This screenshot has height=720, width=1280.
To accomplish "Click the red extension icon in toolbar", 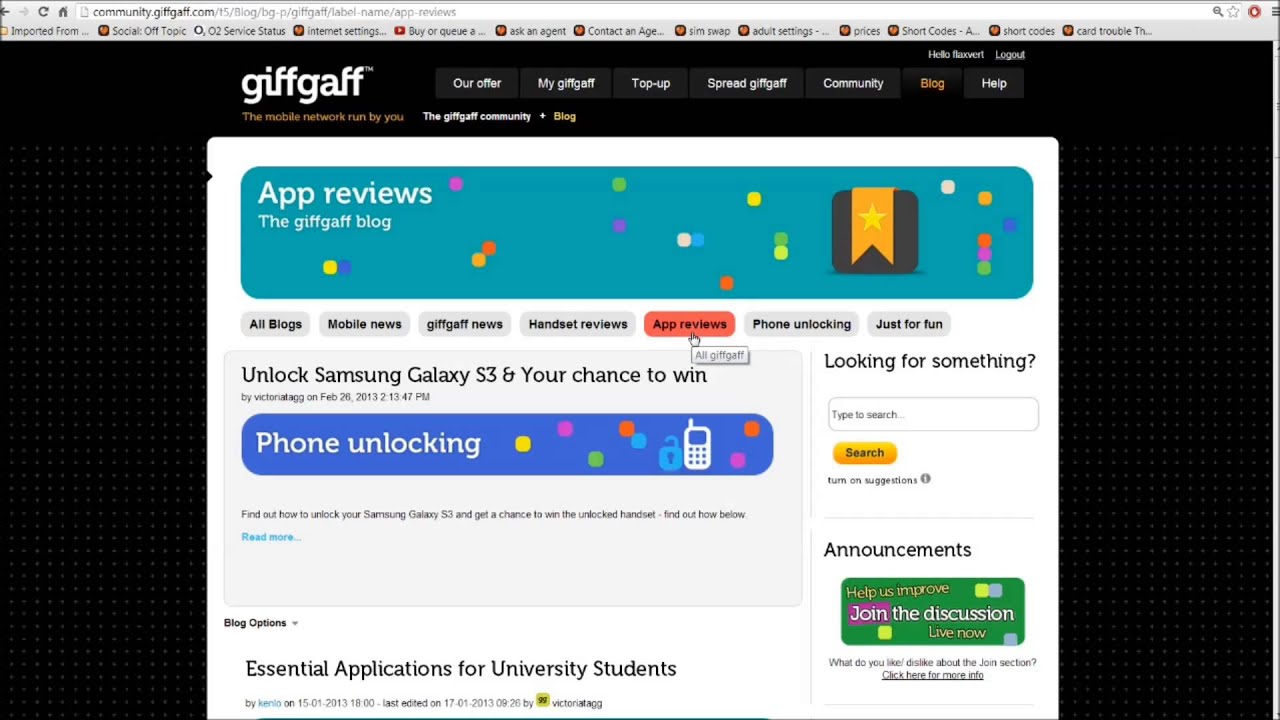I will tap(1254, 12).
